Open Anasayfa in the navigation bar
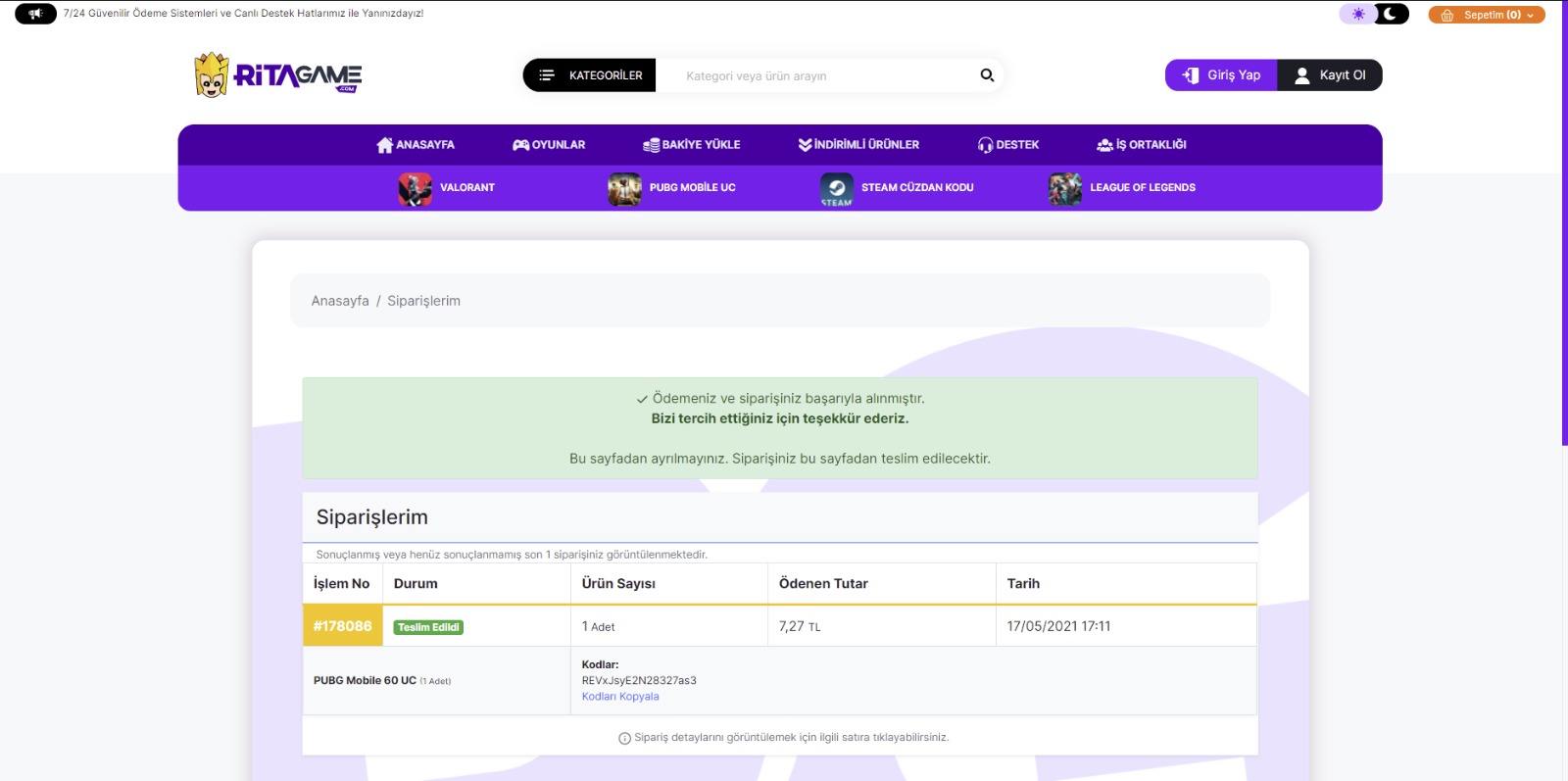This screenshot has width=1568, height=781. pyautogui.click(x=416, y=145)
